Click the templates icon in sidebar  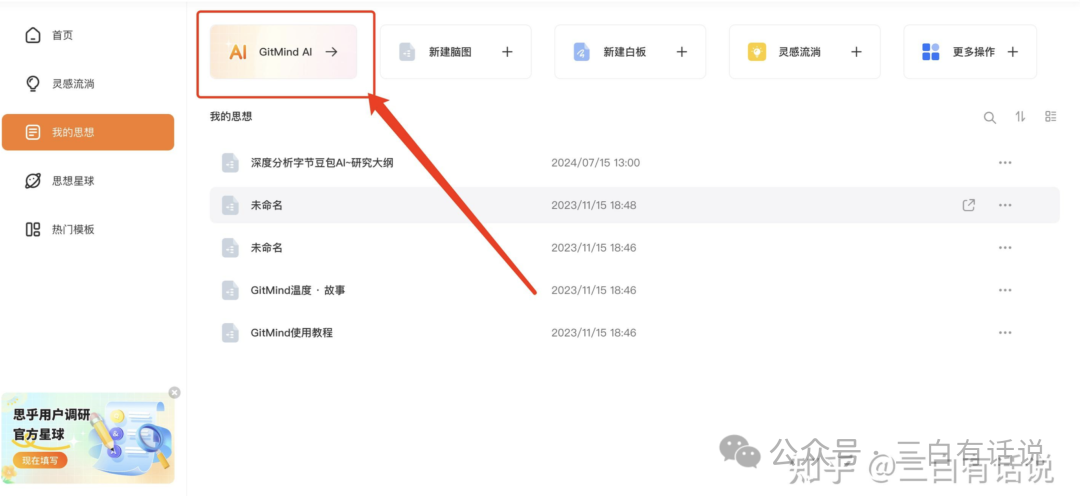[32, 229]
